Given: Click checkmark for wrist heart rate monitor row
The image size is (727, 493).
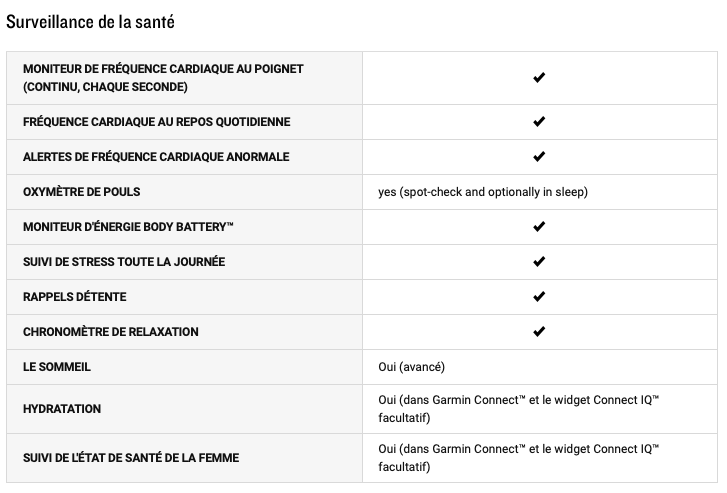Looking at the screenshot, I should (x=539, y=77).
